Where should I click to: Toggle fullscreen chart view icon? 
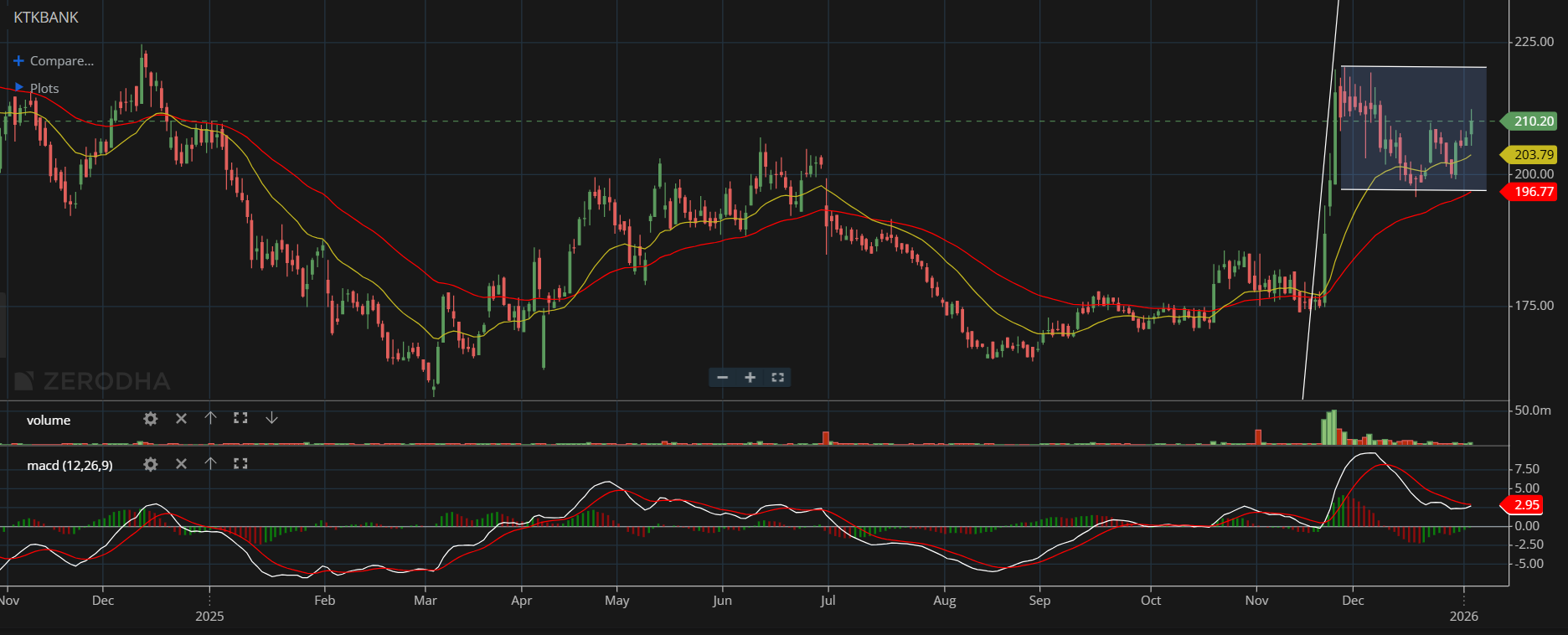(777, 378)
